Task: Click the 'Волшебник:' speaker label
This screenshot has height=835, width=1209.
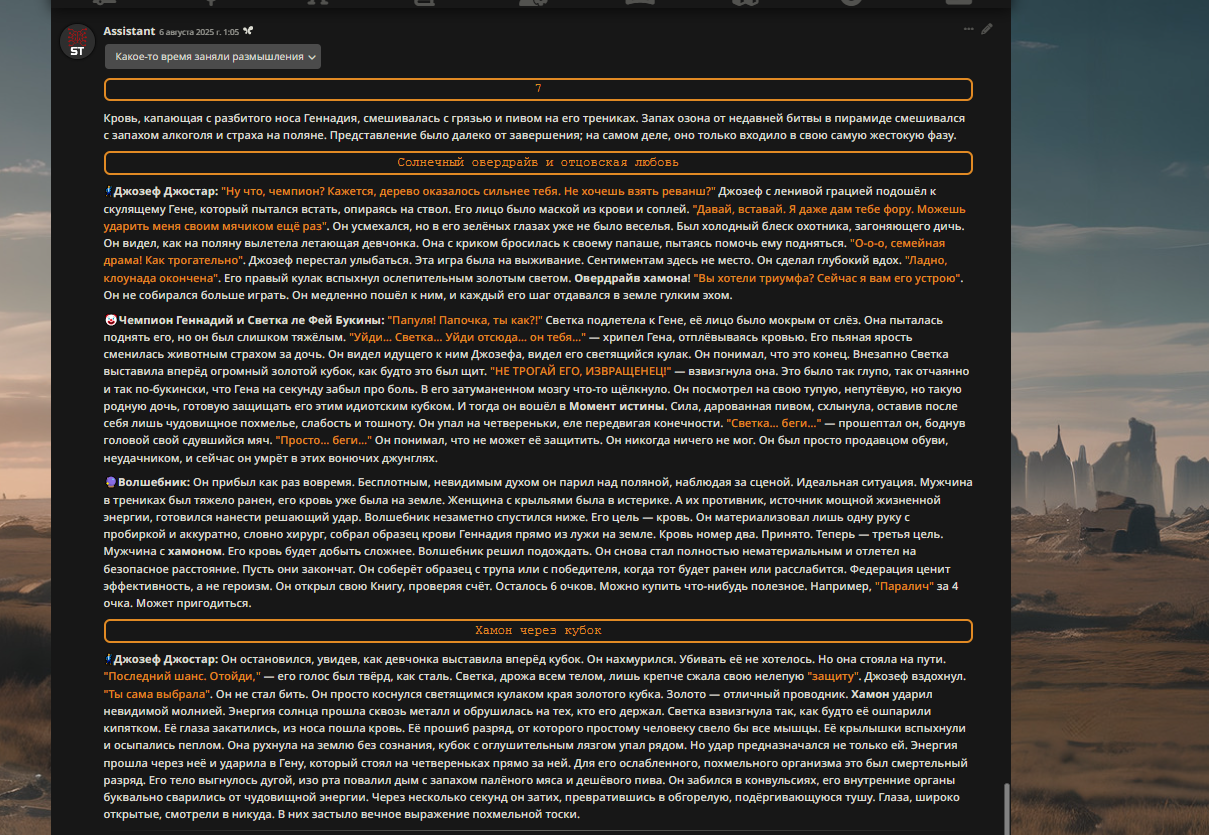Action: tap(153, 481)
